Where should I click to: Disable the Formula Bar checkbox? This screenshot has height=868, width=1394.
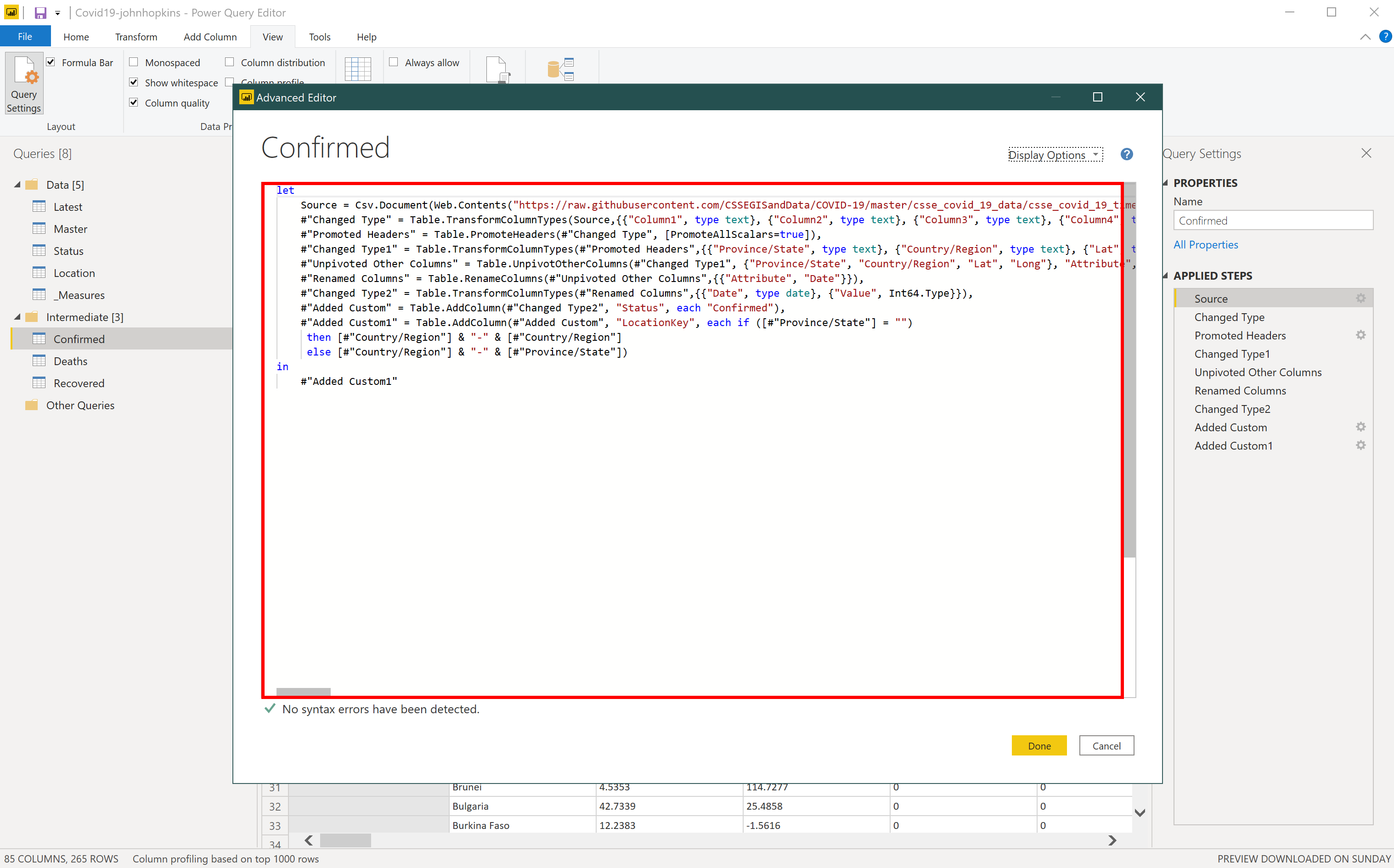point(51,62)
